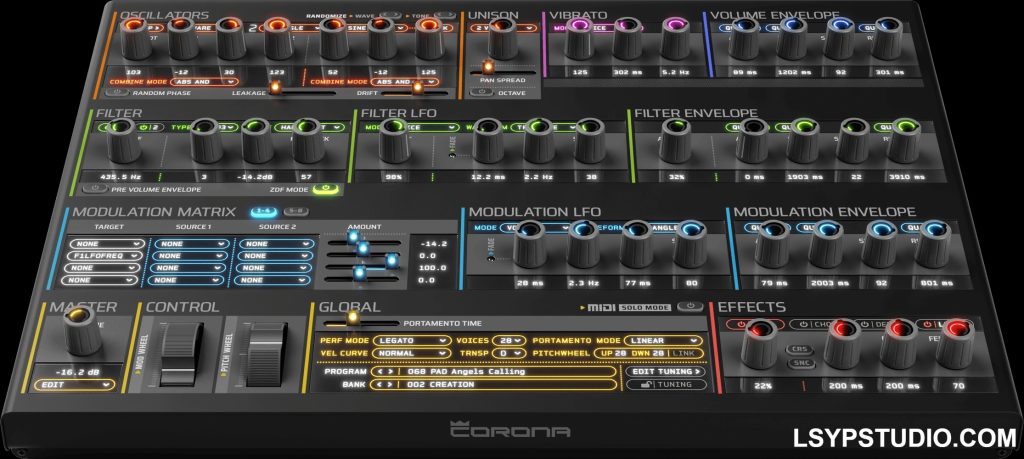The width and height of the screenshot is (1024, 459).
Task: Open the MIDI menu arrow
Action: [583, 307]
